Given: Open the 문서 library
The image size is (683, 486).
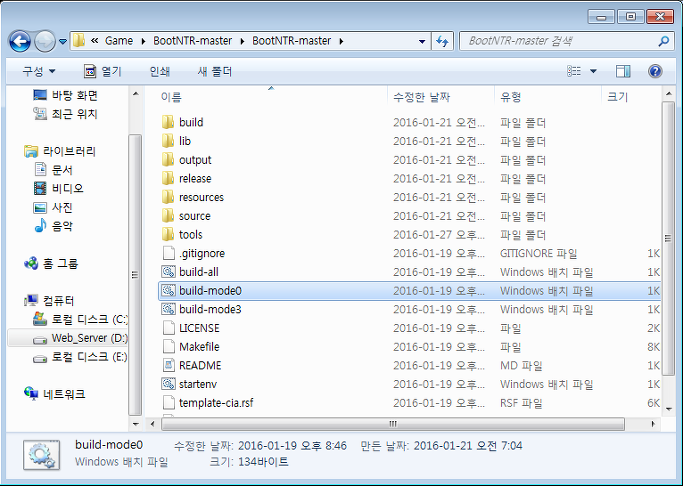Looking at the screenshot, I should pos(53,169).
